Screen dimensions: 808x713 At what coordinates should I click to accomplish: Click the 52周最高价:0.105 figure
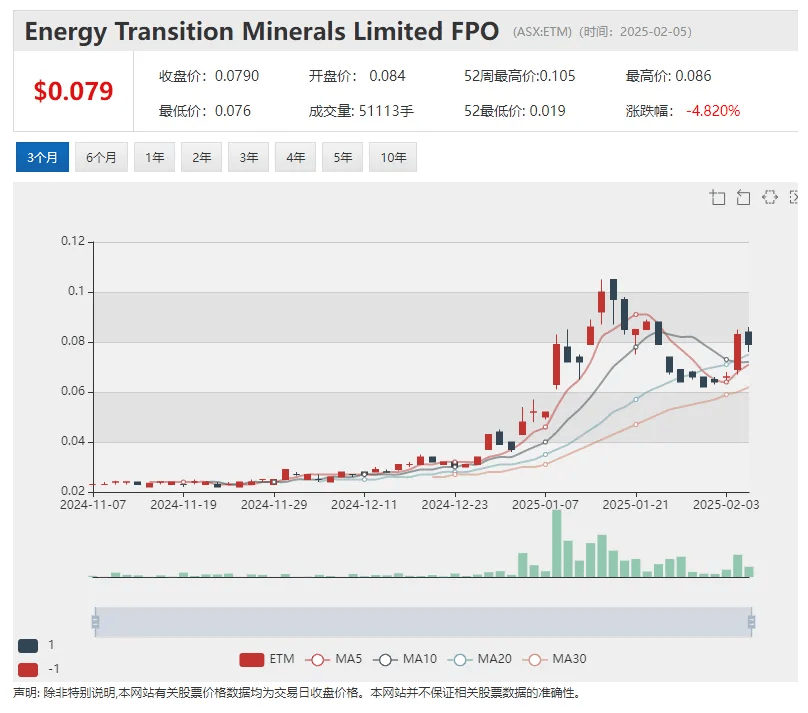coord(519,76)
